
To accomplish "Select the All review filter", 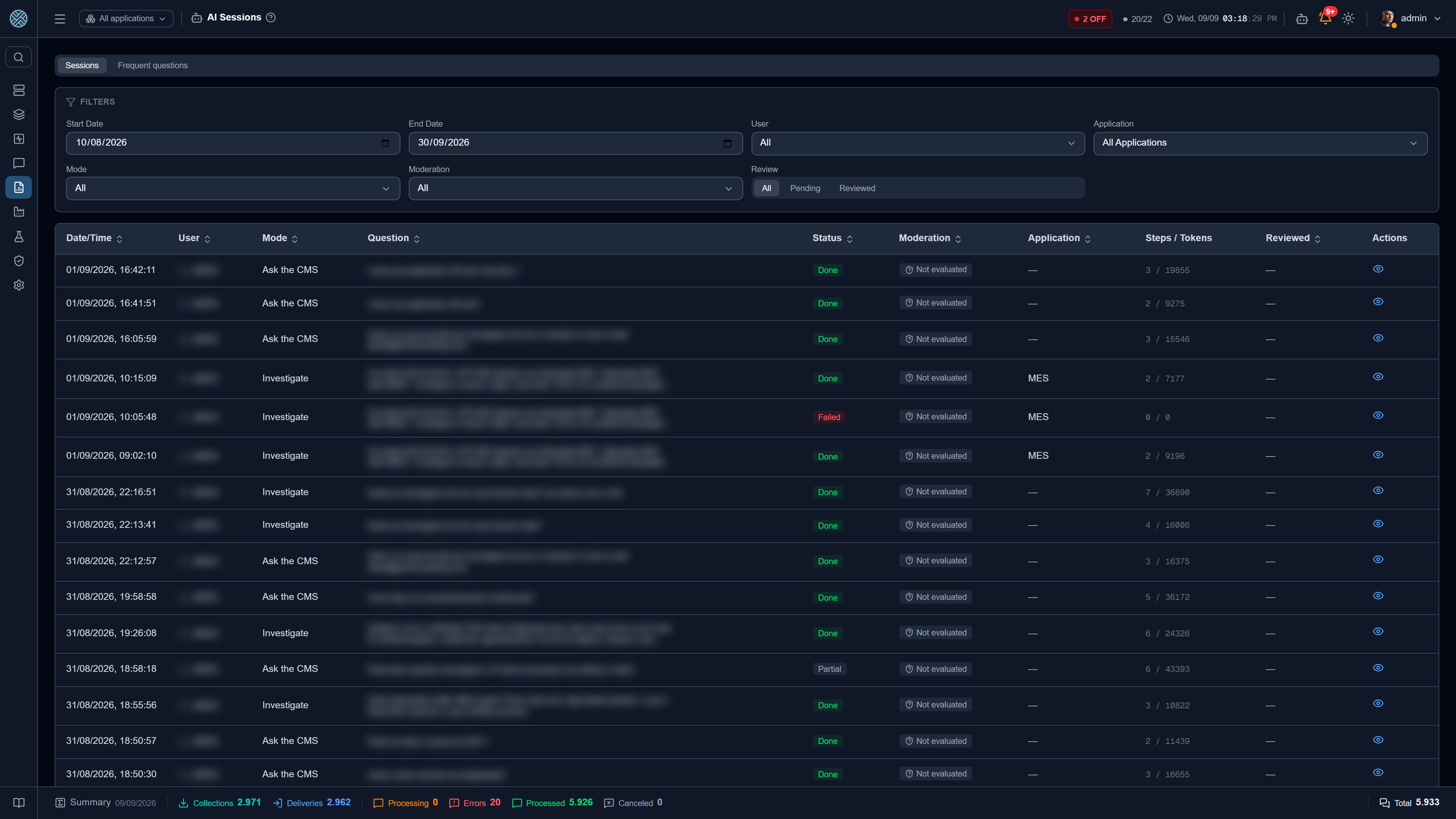I will [766, 188].
